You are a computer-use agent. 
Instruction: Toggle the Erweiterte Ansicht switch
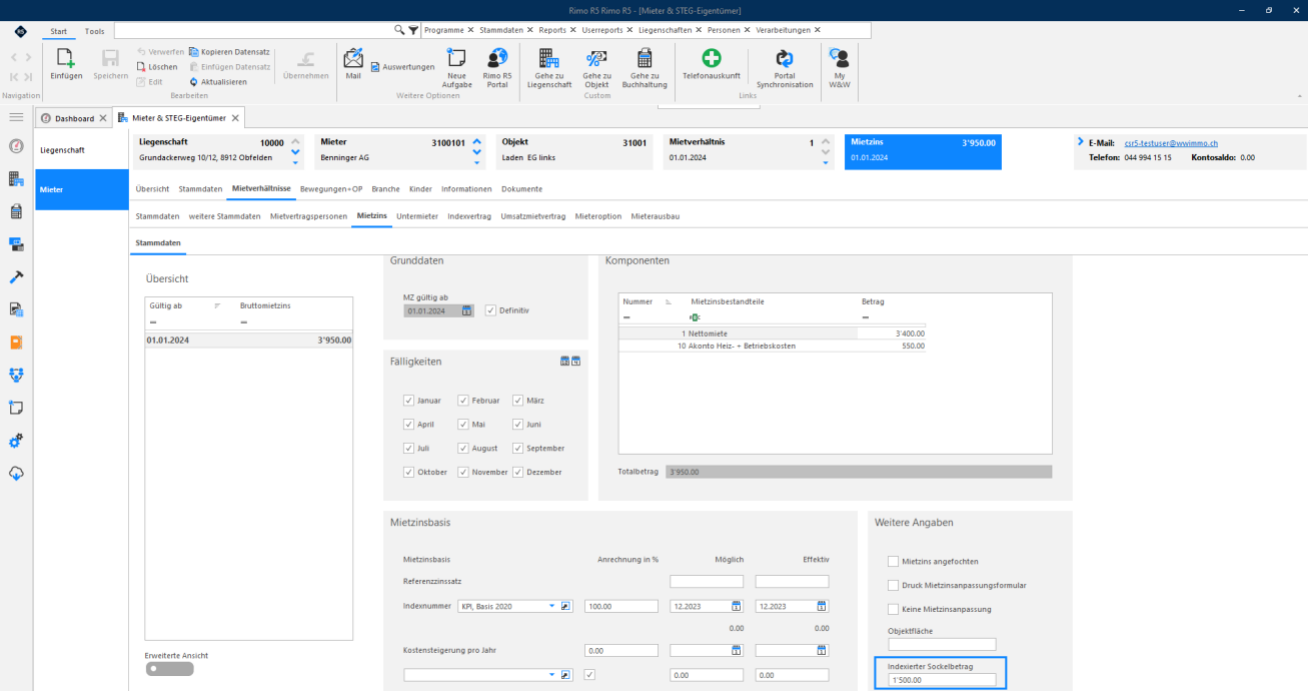(169, 669)
